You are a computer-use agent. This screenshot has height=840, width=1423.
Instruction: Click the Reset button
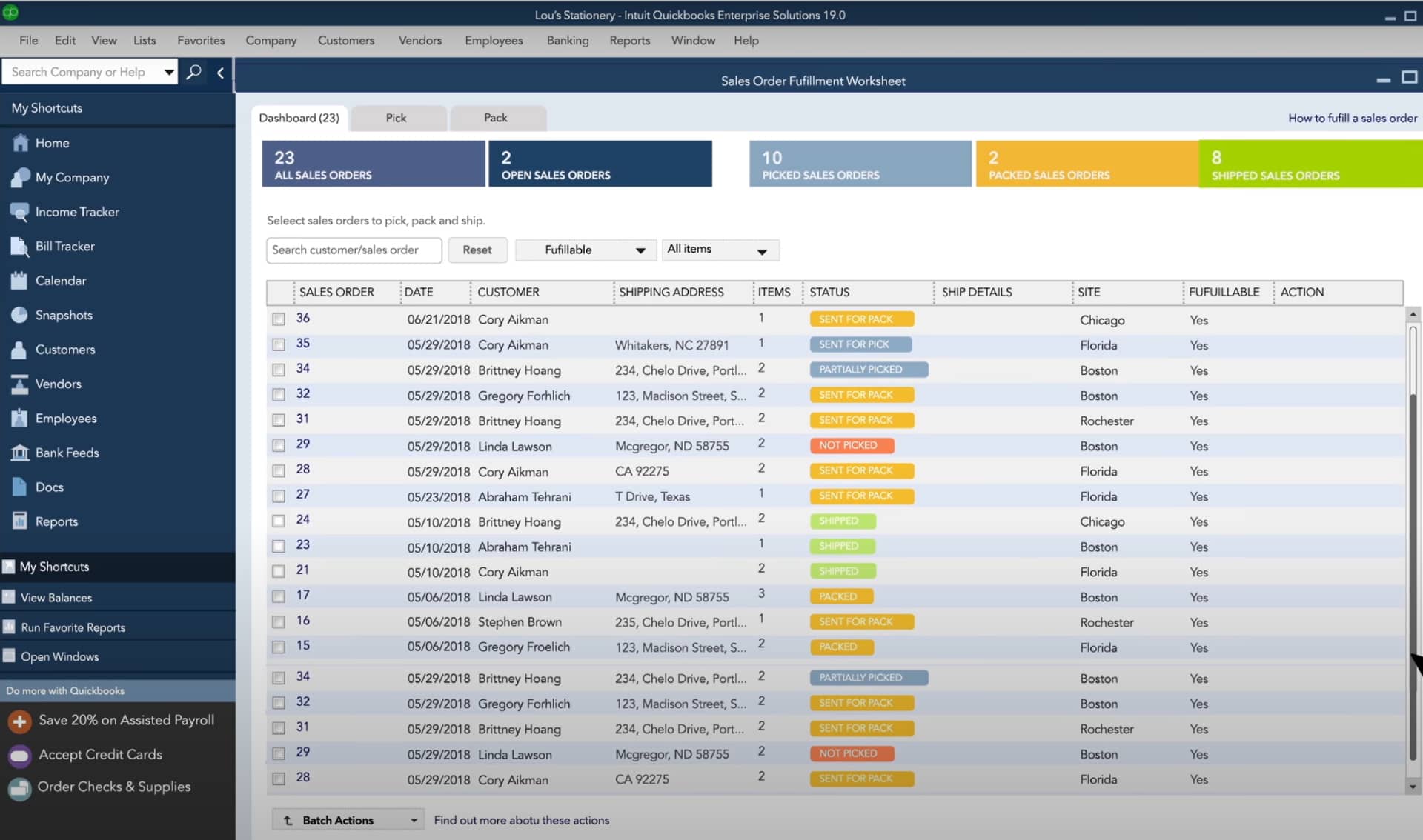pyautogui.click(x=477, y=250)
